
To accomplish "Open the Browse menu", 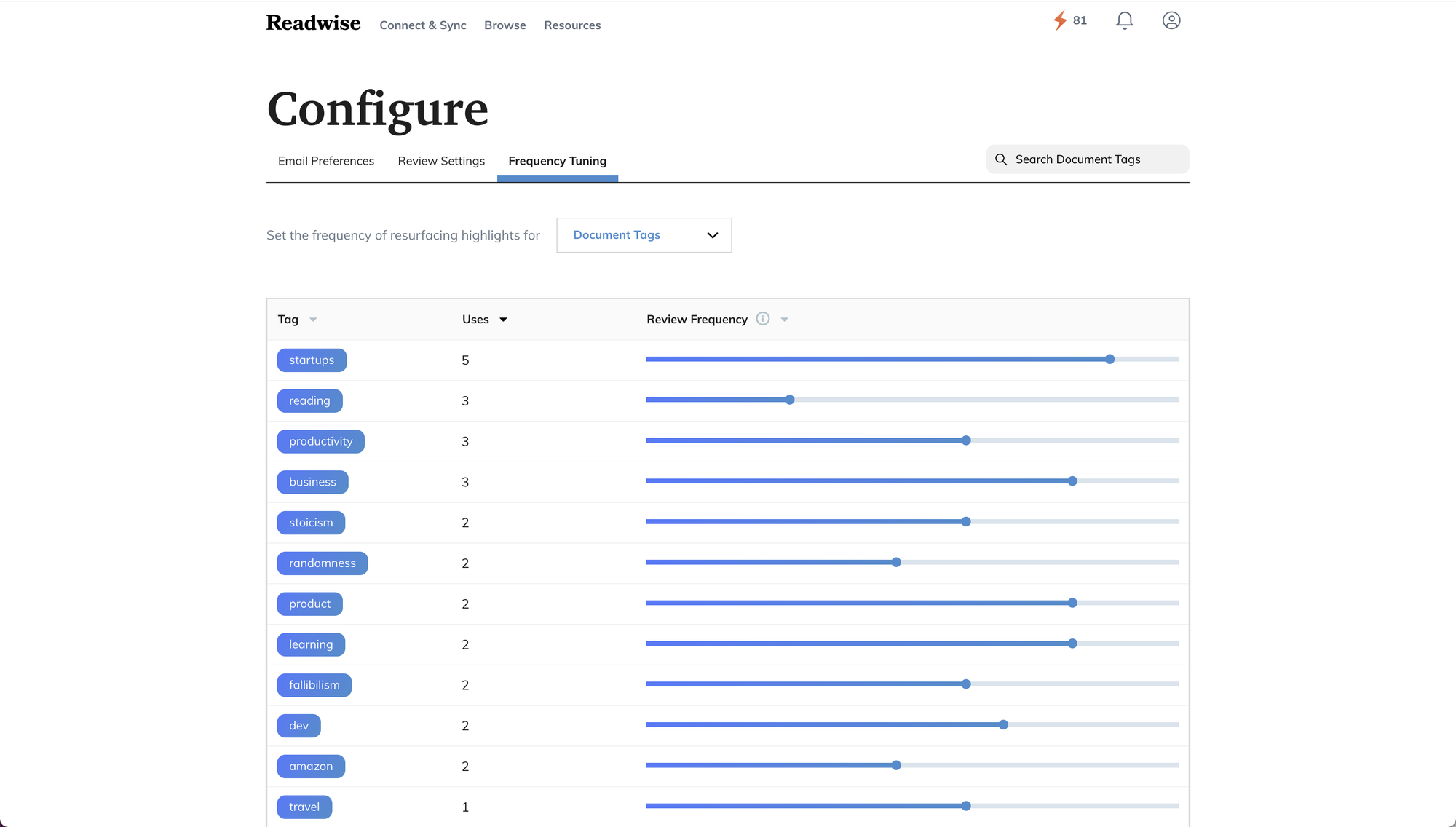I will coord(505,25).
